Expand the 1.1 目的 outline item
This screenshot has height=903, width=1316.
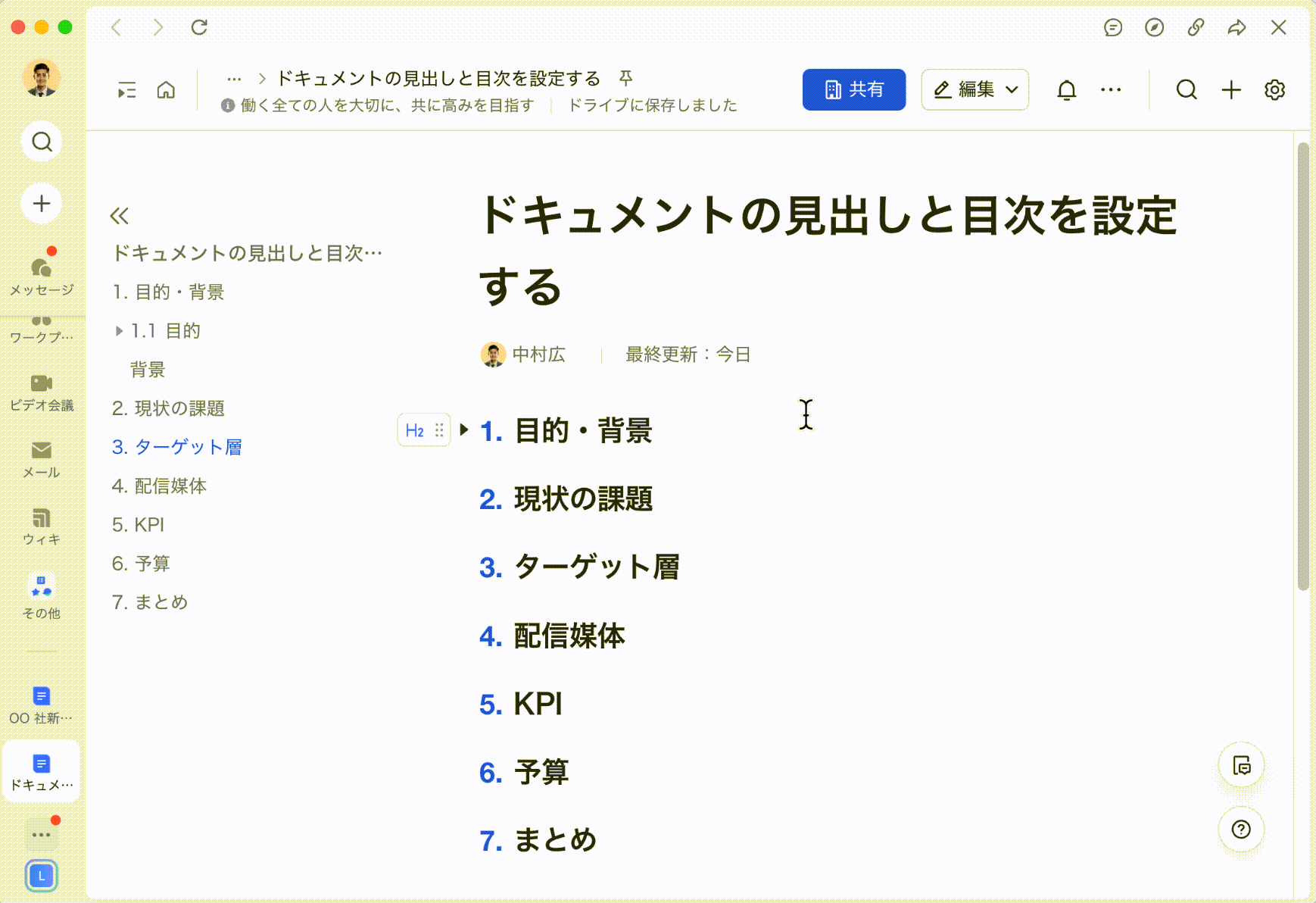(119, 331)
